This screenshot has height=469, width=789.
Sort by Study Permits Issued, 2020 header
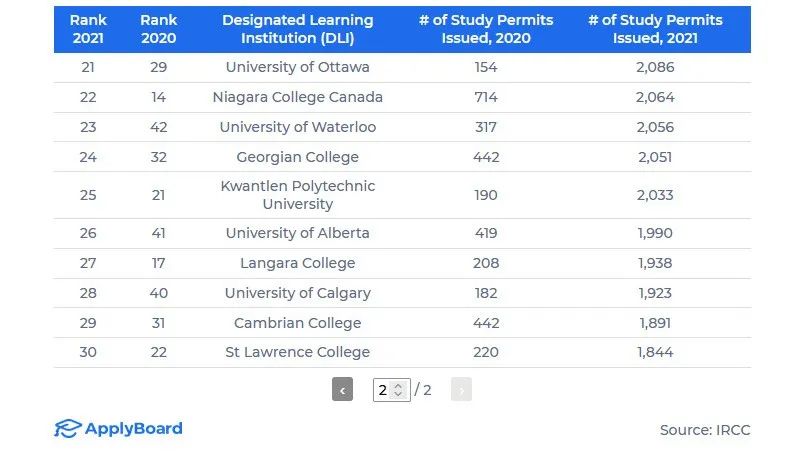point(486,29)
